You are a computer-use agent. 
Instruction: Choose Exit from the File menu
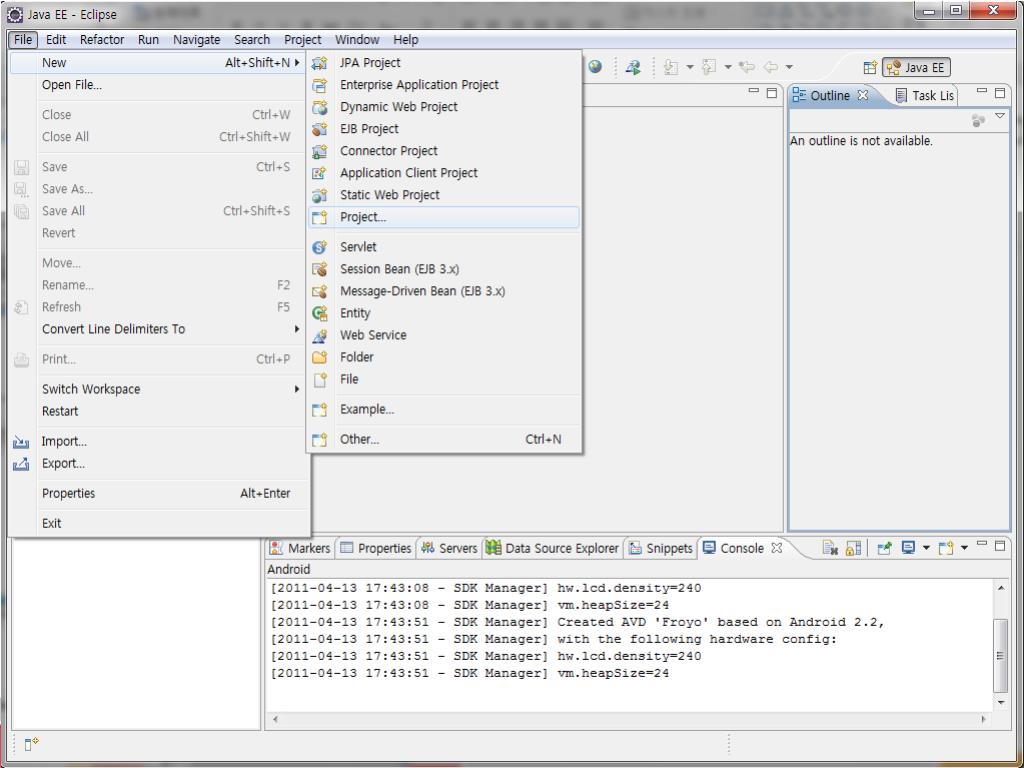[x=52, y=523]
